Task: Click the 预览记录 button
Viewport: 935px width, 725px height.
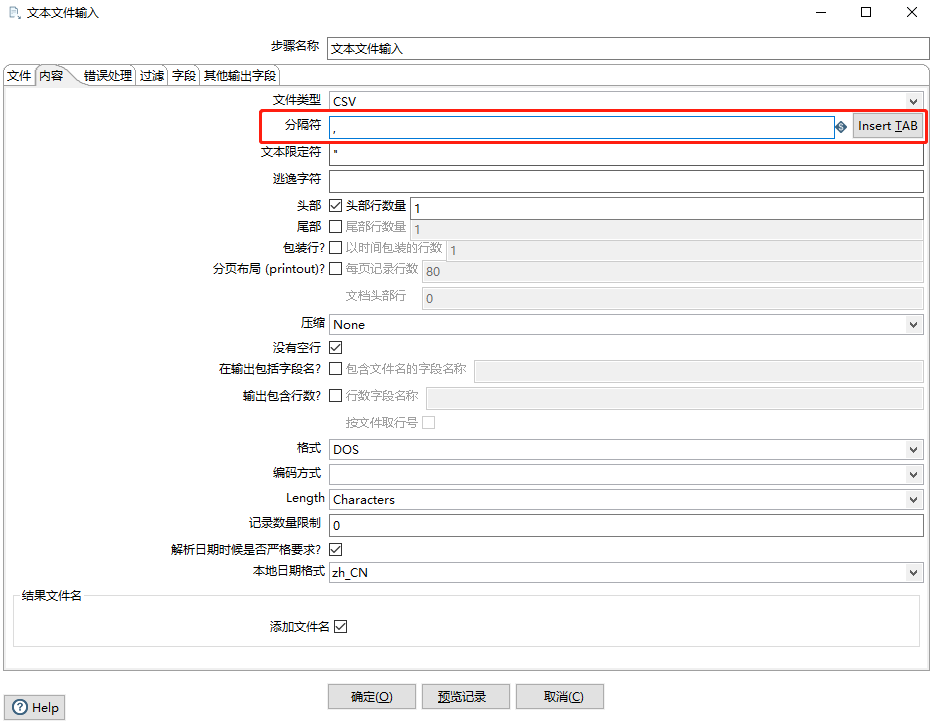Action: 466,697
